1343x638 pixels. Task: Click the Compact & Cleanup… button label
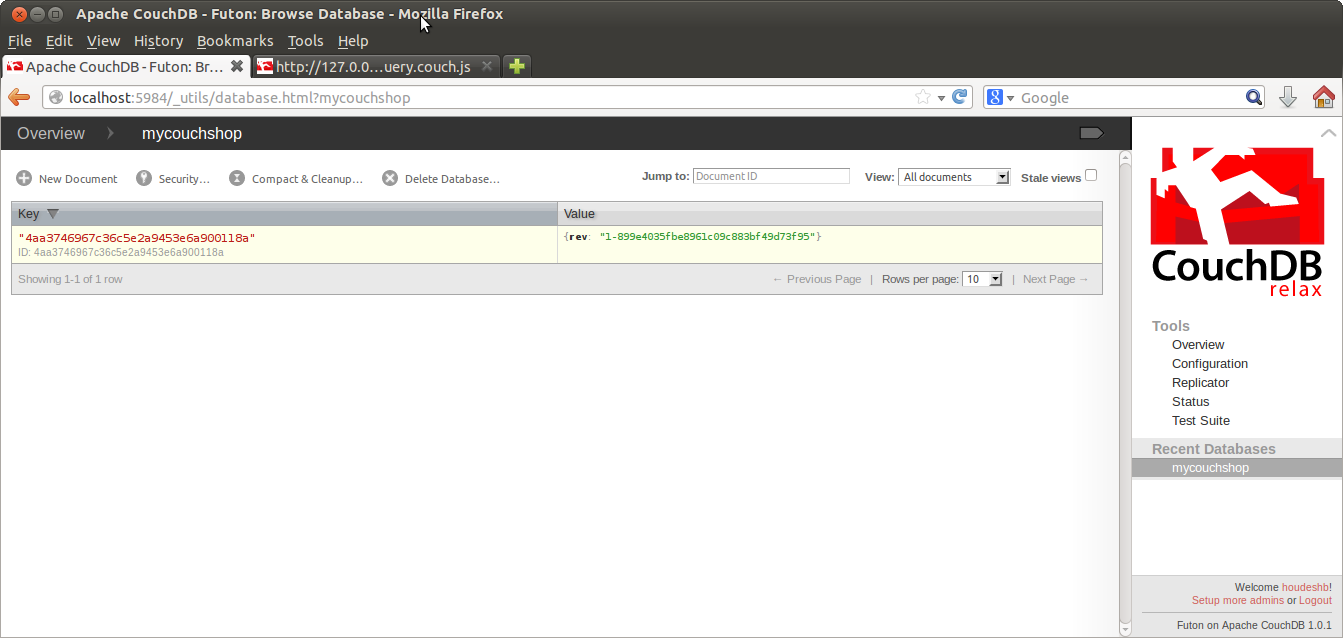point(307,179)
